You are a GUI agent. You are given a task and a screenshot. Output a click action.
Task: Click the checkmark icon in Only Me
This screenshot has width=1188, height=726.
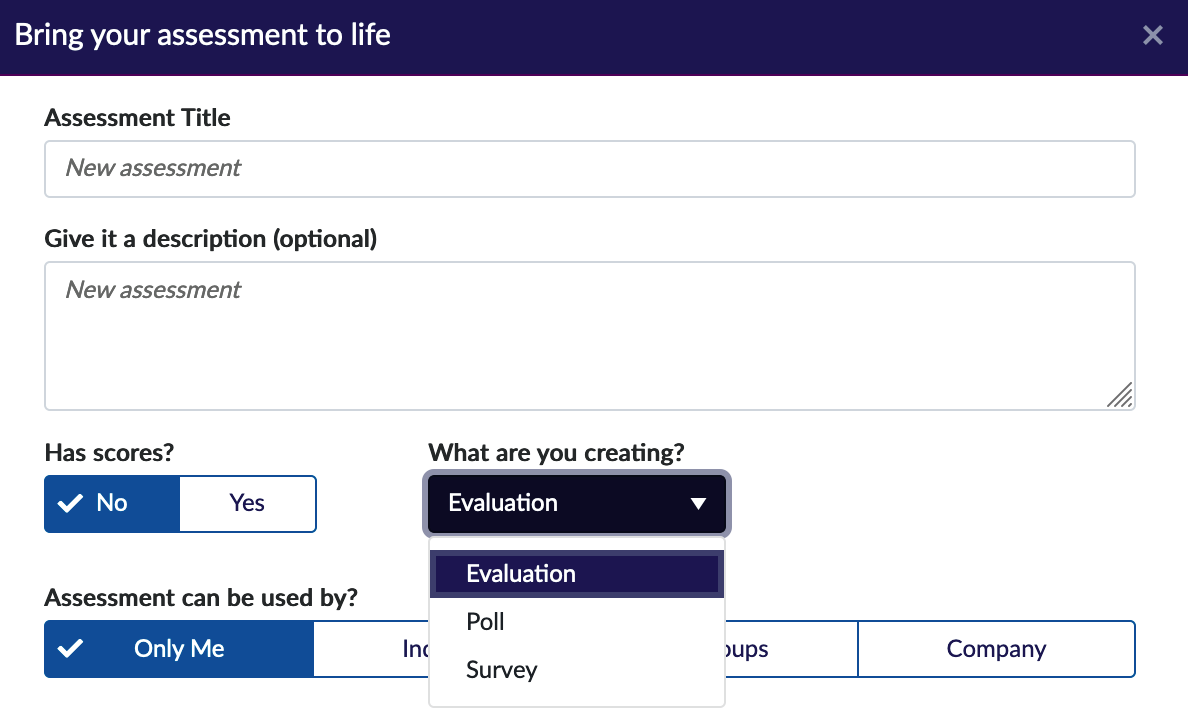click(x=70, y=649)
